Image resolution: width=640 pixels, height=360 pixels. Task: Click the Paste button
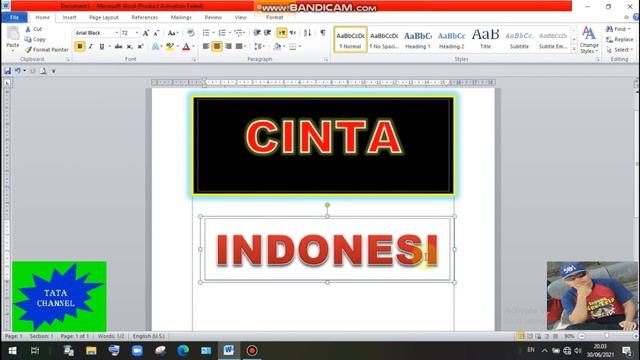(13, 38)
